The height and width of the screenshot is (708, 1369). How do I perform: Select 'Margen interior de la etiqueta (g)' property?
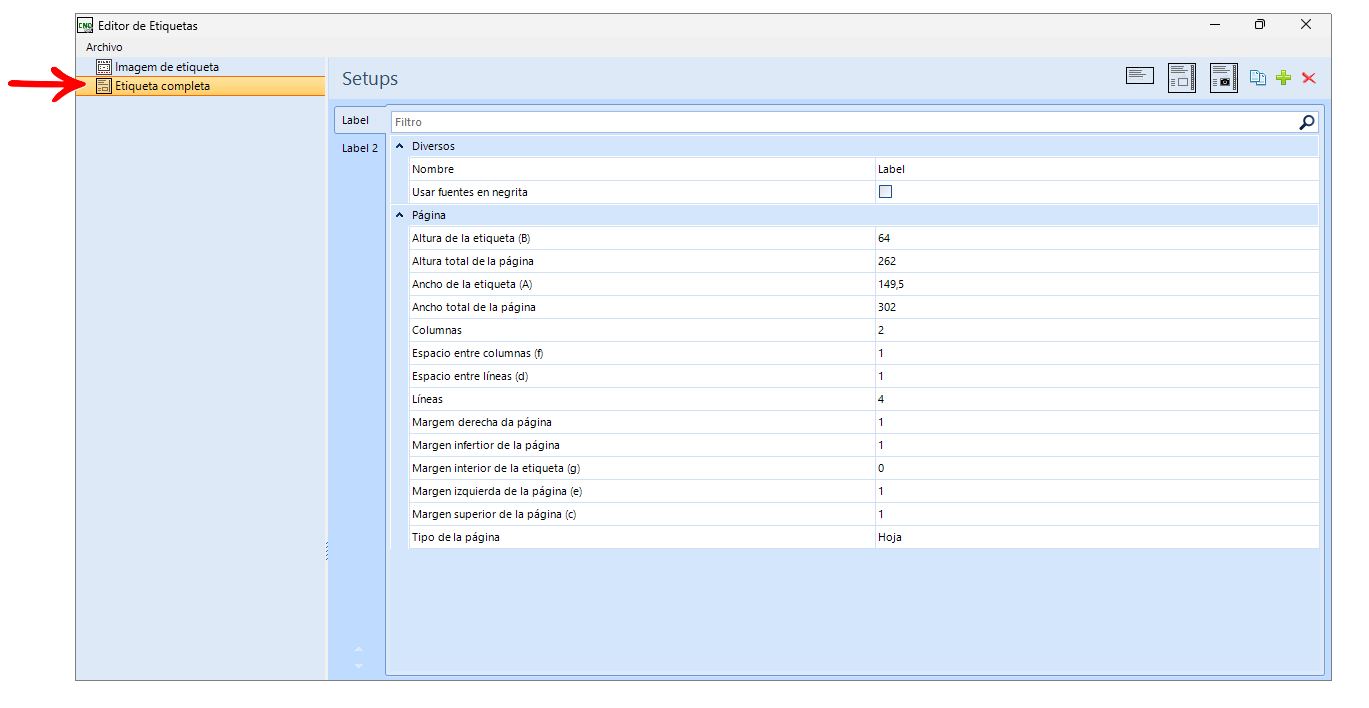pyautogui.click(x=496, y=468)
